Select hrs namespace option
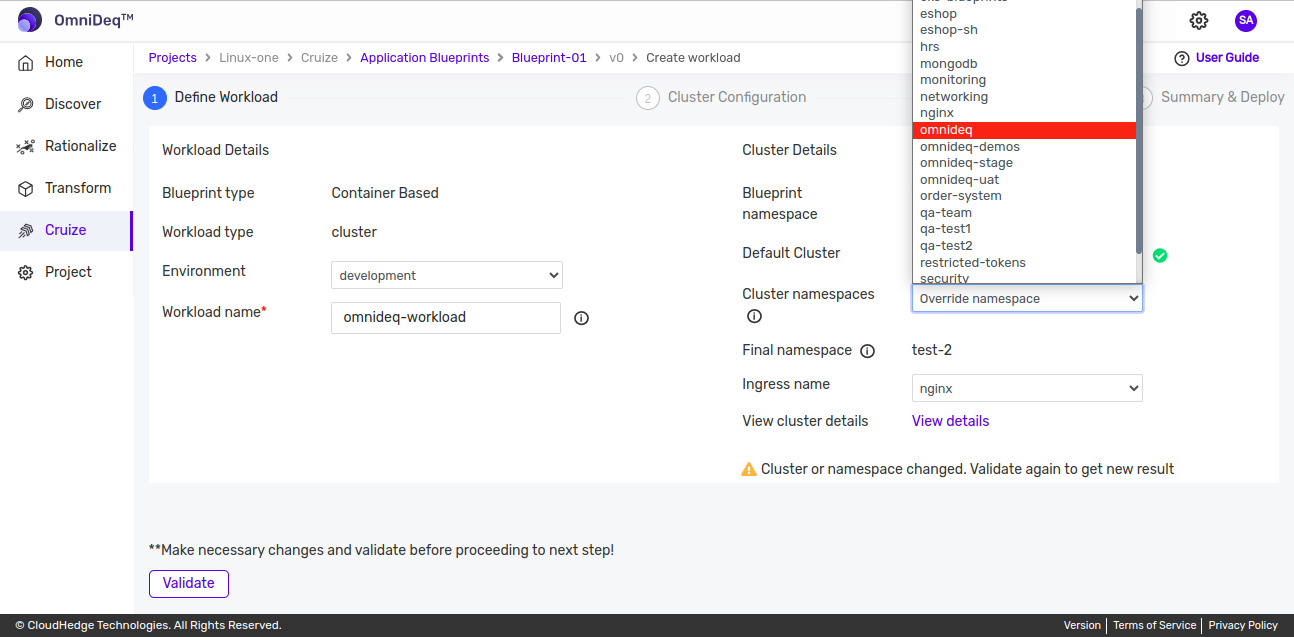This screenshot has width=1294, height=637. tap(1025, 47)
